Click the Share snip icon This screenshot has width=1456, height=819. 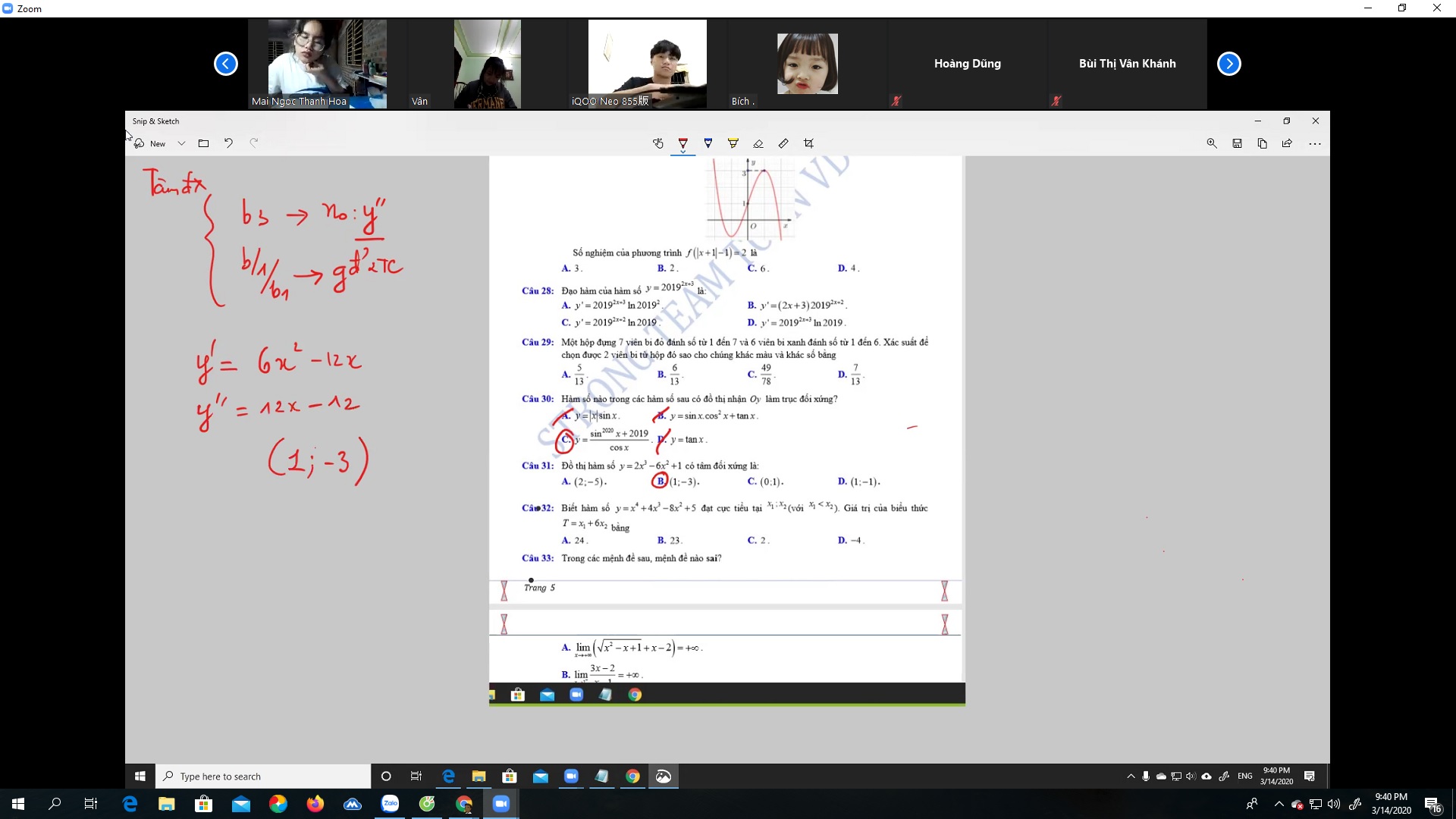[1287, 143]
